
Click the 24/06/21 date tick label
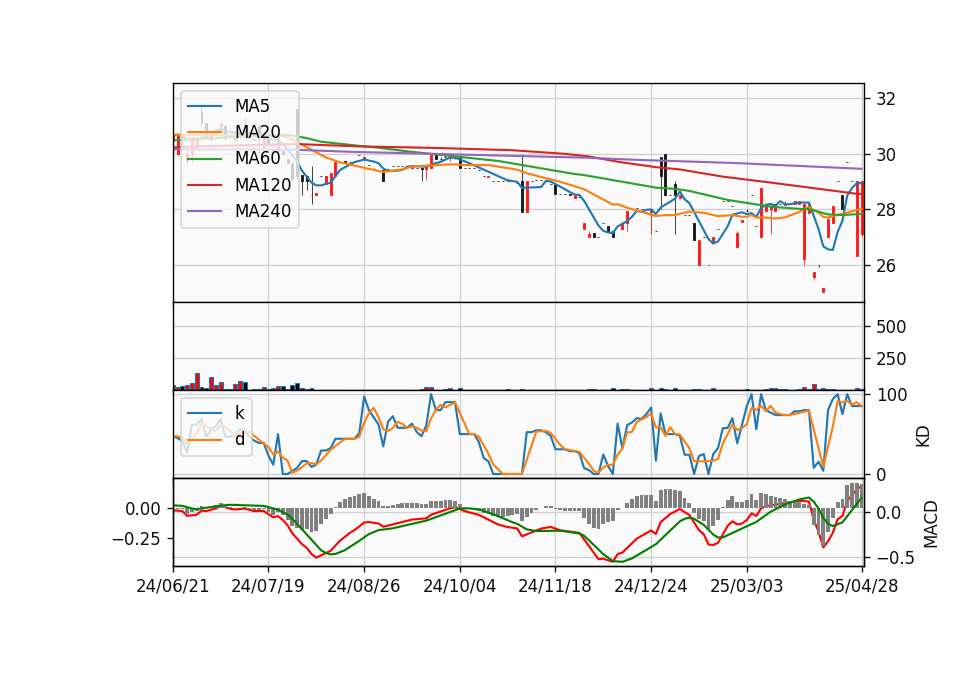pyautogui.click(x=173, y=586)
